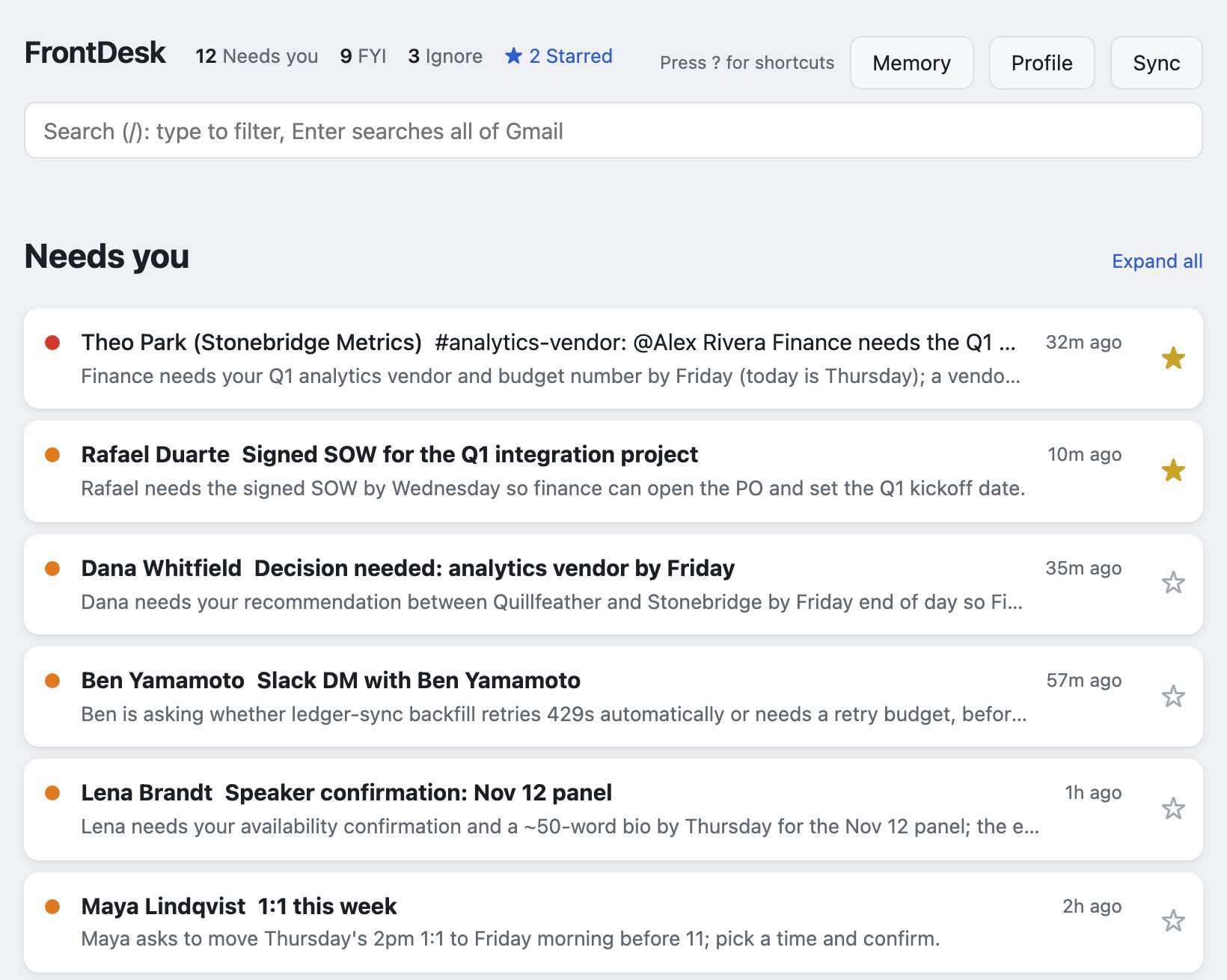Click the orange dot beside Ben Yamamoto
Image resolution: width=1227 pixels, height=980 pixels.
coord(52,681)
